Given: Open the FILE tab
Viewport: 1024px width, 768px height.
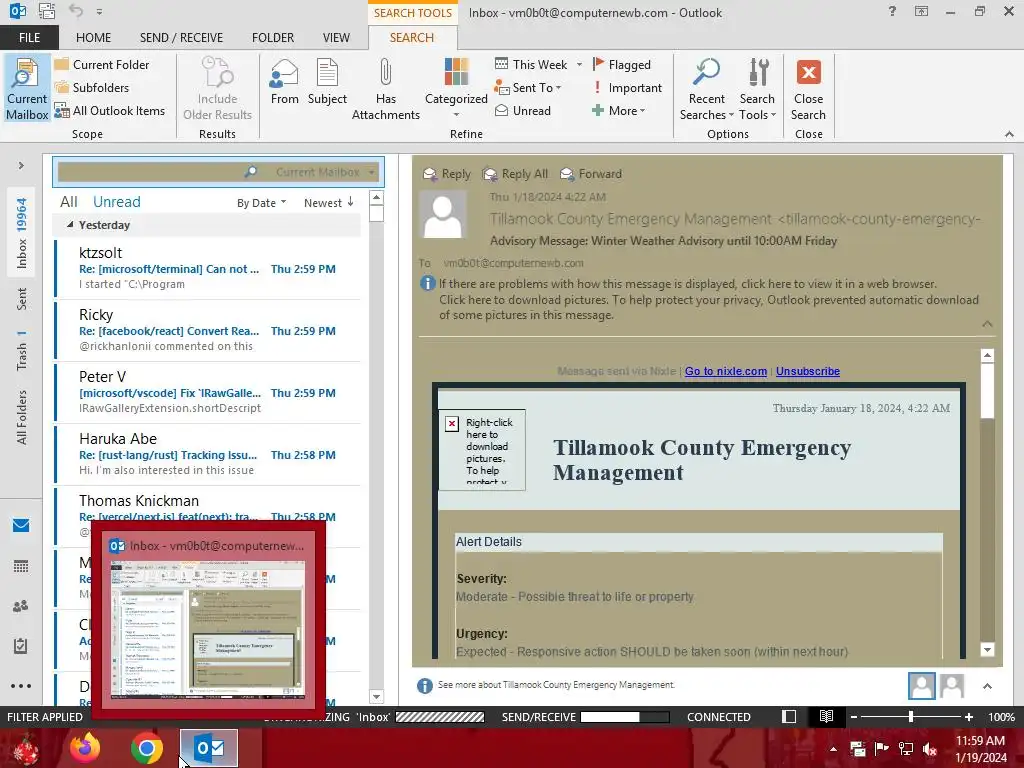Looking at the screenshot, I should 29,38.
